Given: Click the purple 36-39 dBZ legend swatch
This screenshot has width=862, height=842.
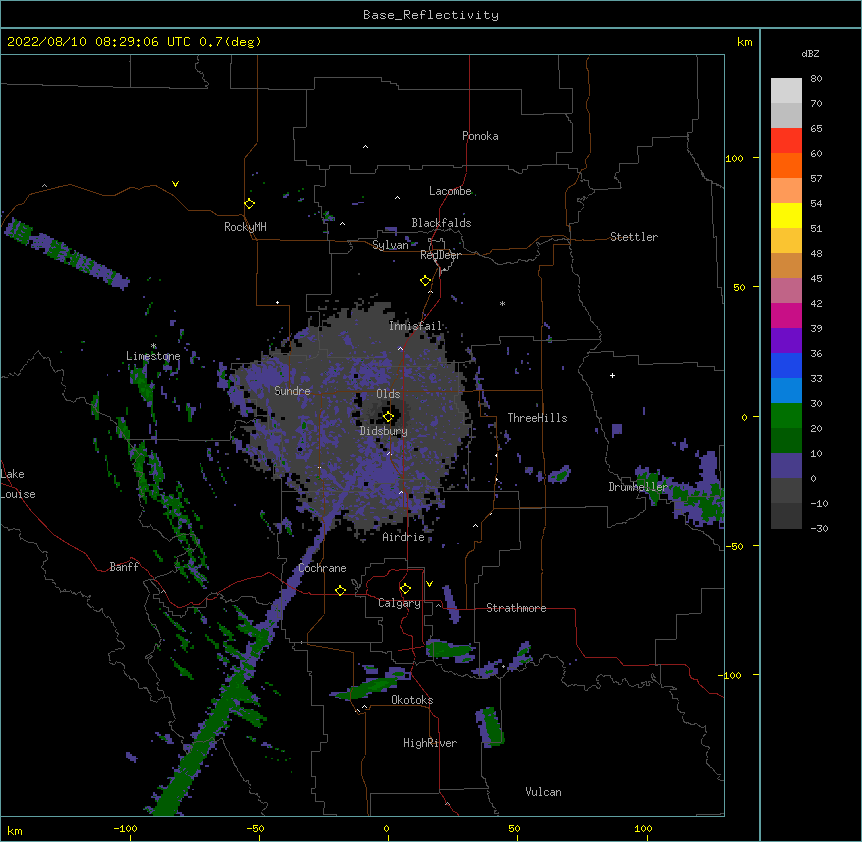Looking at the screenshot, I should [x=786, y=341].
